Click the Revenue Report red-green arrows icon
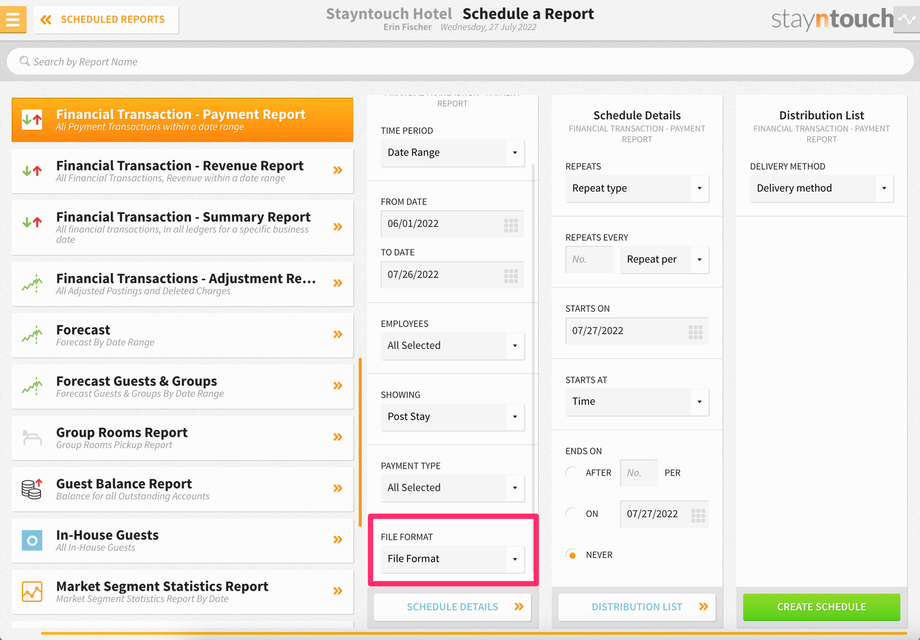Image resolution: width=920 pixels, height=640 pixels. point(32,171)
